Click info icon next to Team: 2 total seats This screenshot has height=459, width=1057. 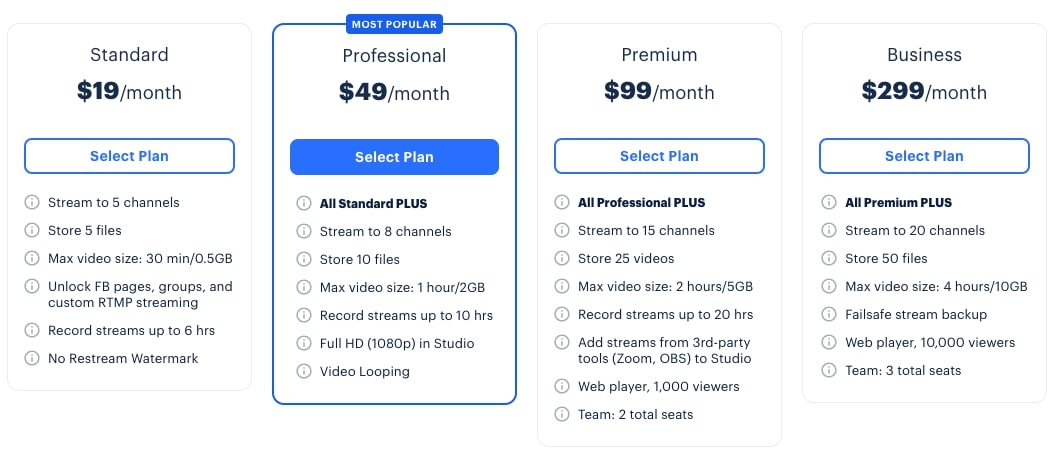click(562, 415)
